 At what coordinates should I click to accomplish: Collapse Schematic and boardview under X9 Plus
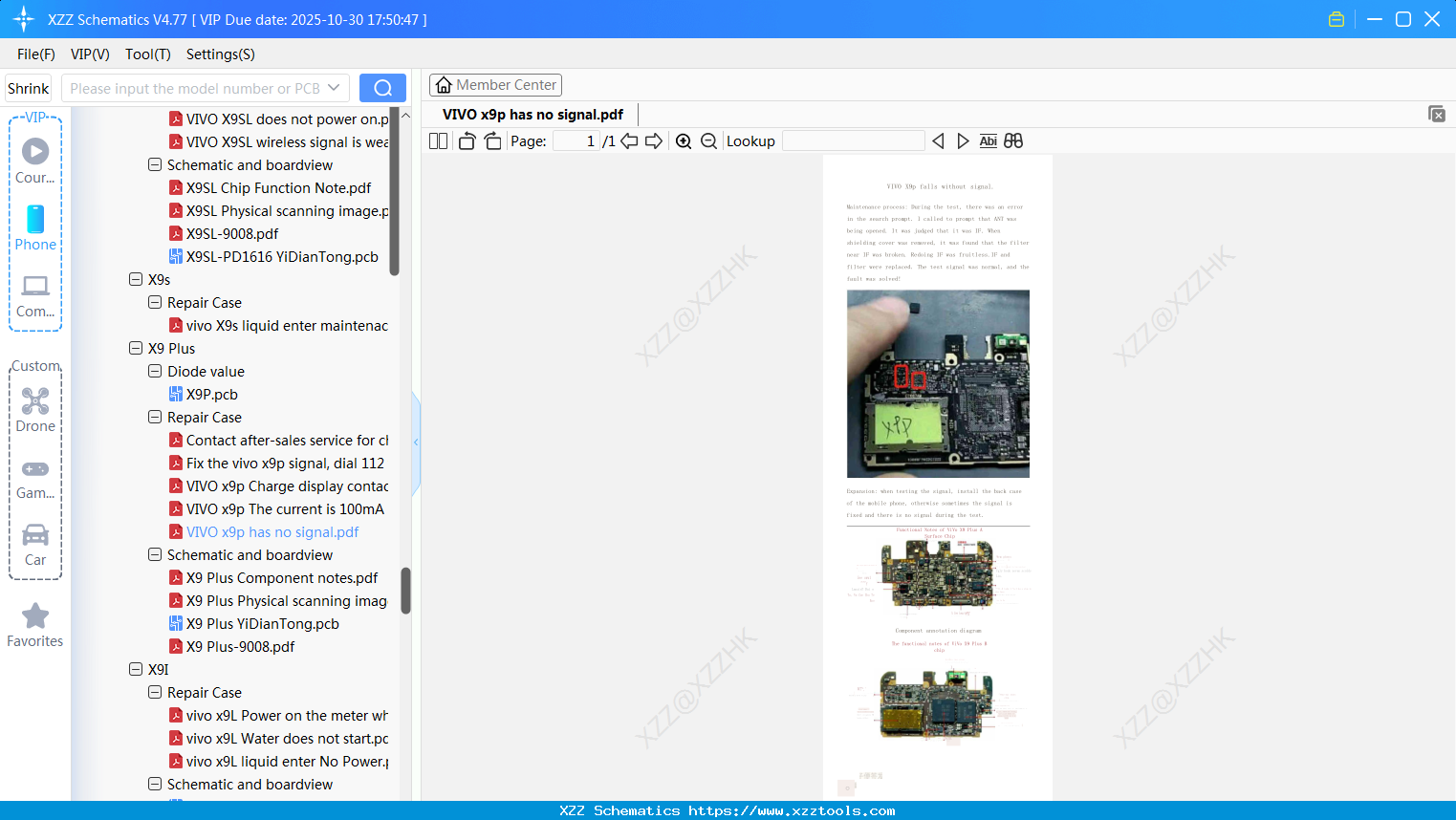tap(155, 554)
